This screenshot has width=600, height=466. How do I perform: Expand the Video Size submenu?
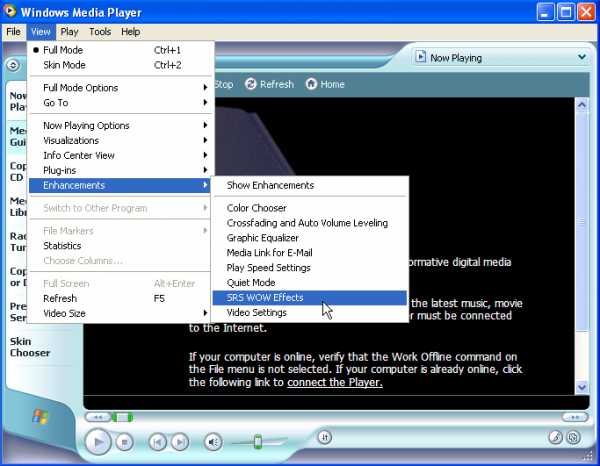tap(120, 313)
